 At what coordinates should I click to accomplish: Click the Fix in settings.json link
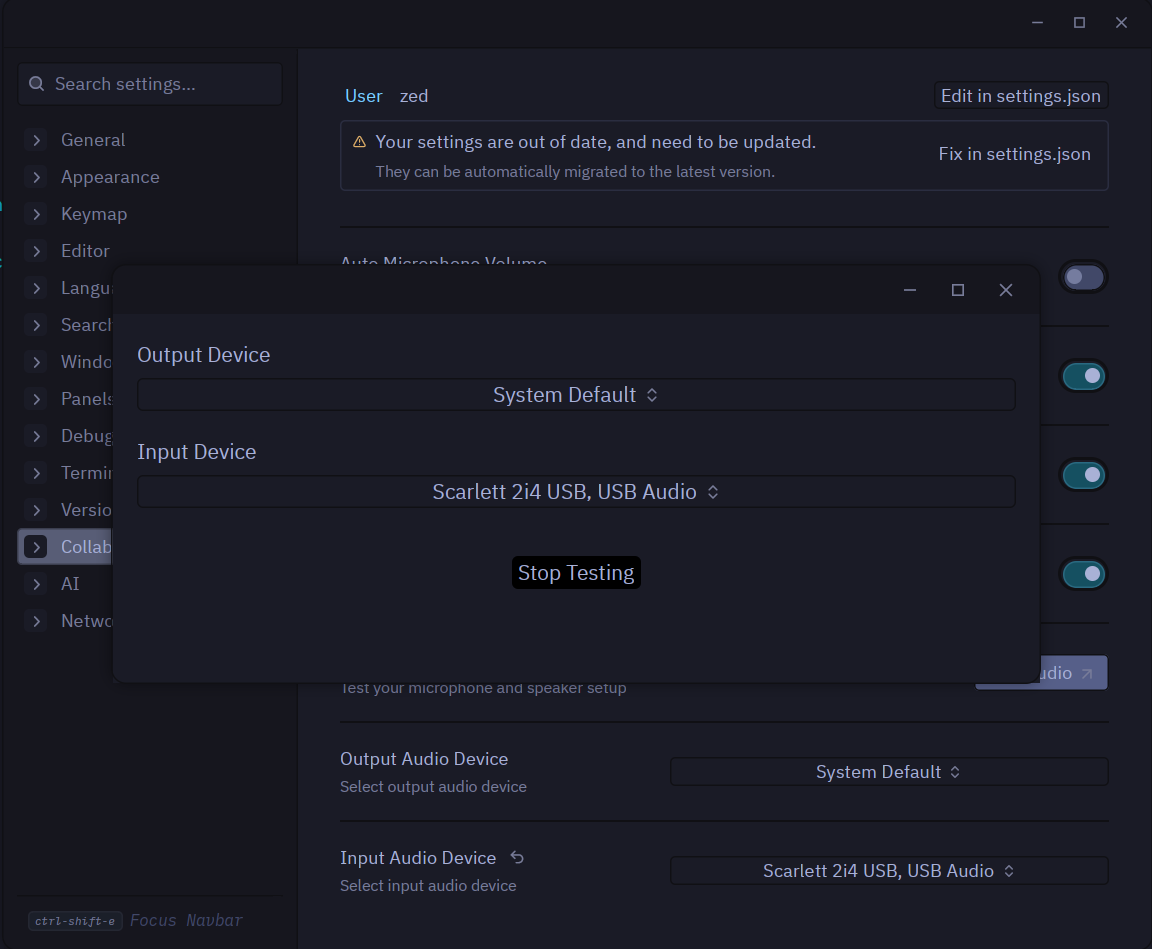[1014, 154]
